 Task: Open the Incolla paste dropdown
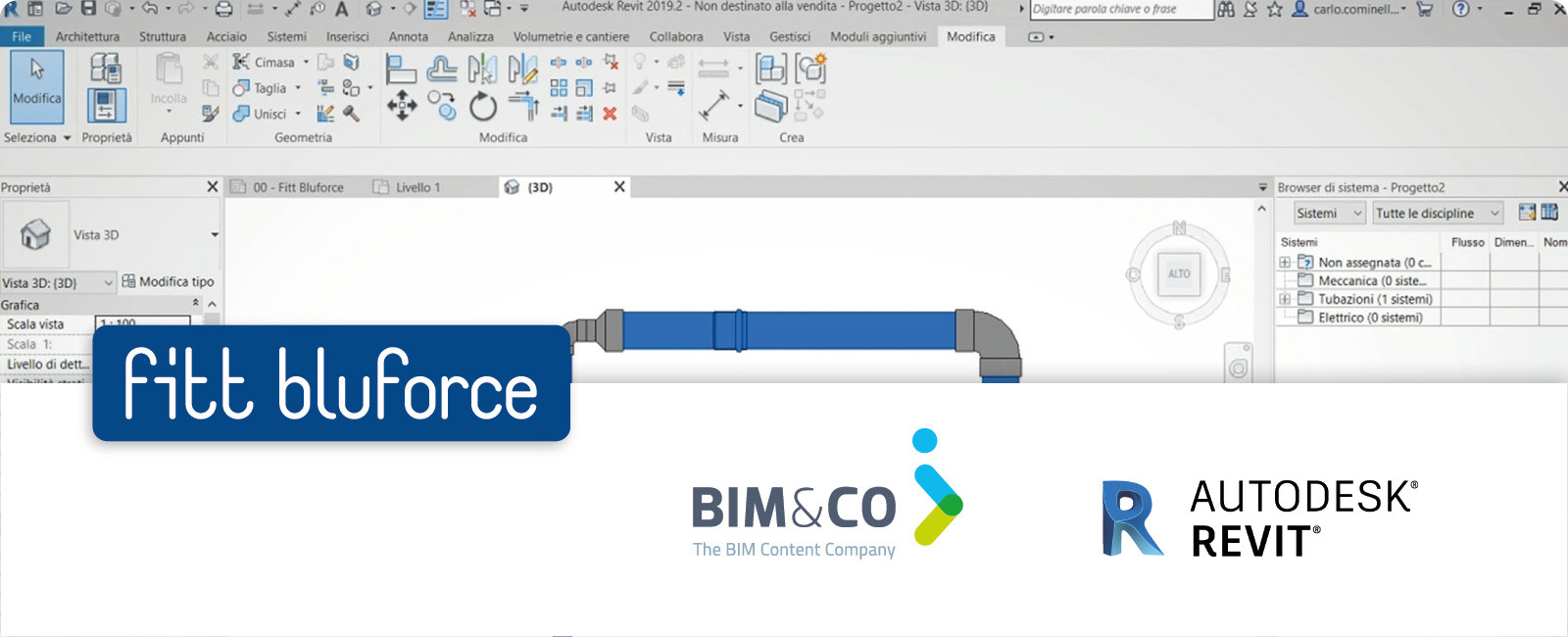pyautogui.click(x=169, y=111)
